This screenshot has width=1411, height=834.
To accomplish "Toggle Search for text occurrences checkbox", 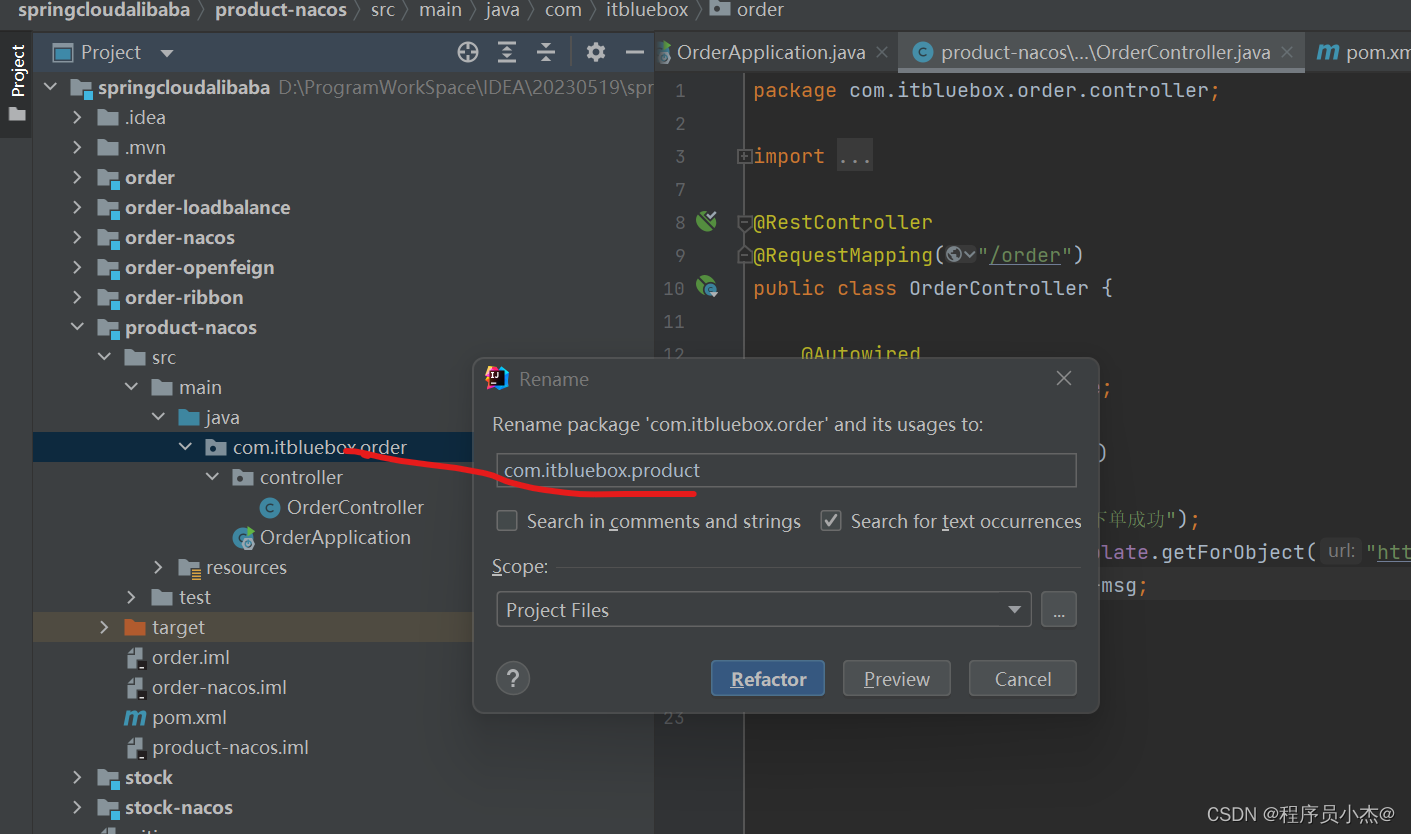I will pyautogui.click(x=831, y=521).
